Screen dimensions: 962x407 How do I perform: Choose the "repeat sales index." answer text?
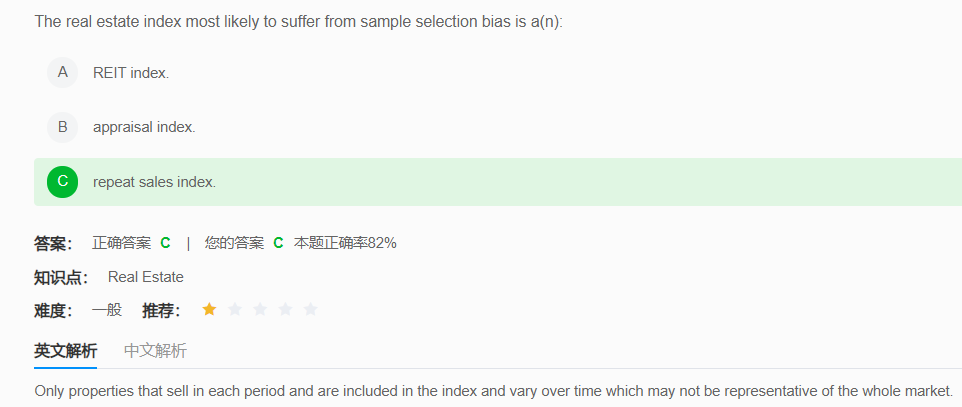click(154, 182)
